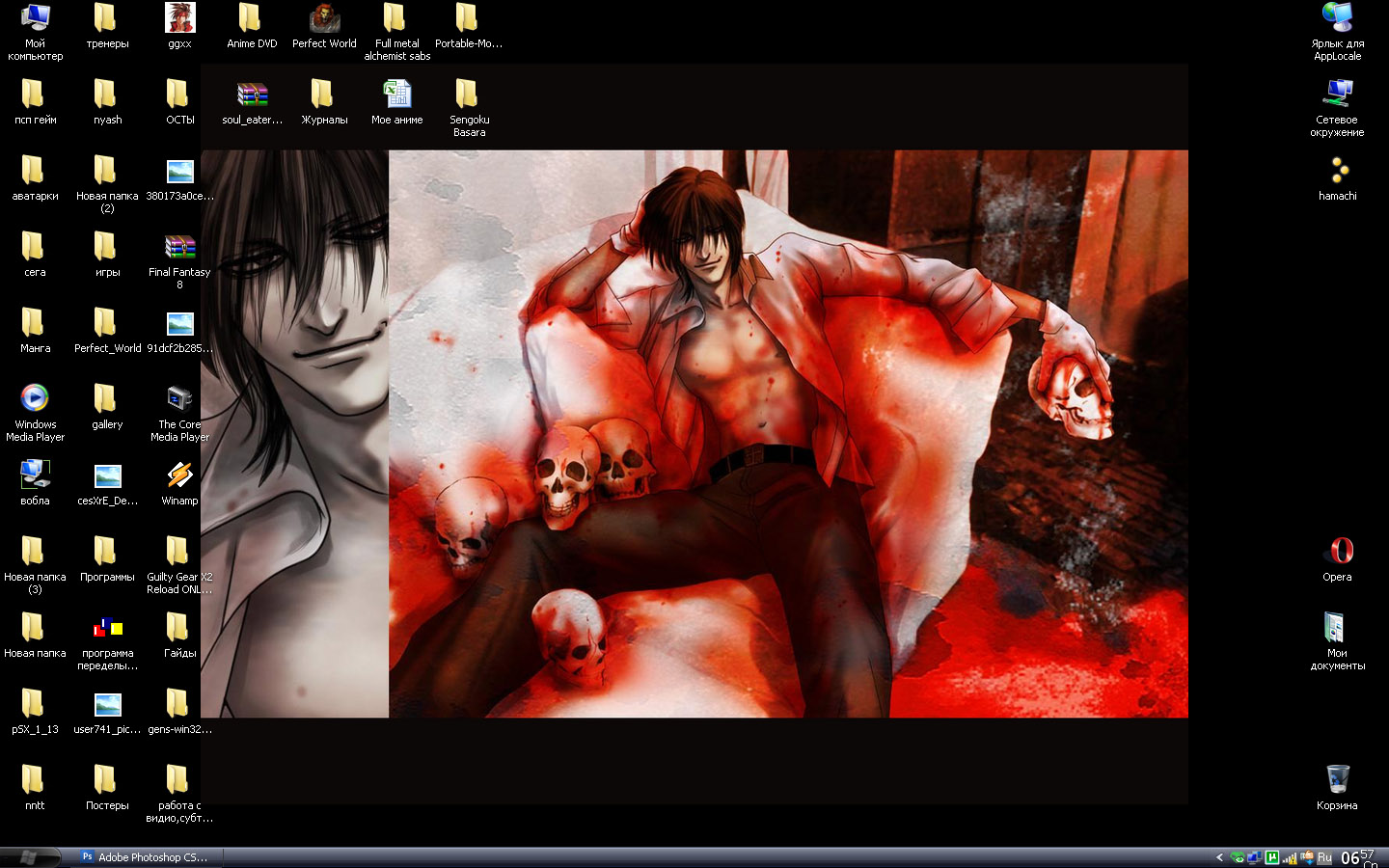This screenshot has width=1389, height=868.
Task: Open the 380173a0ce image file
Action: 179,178
